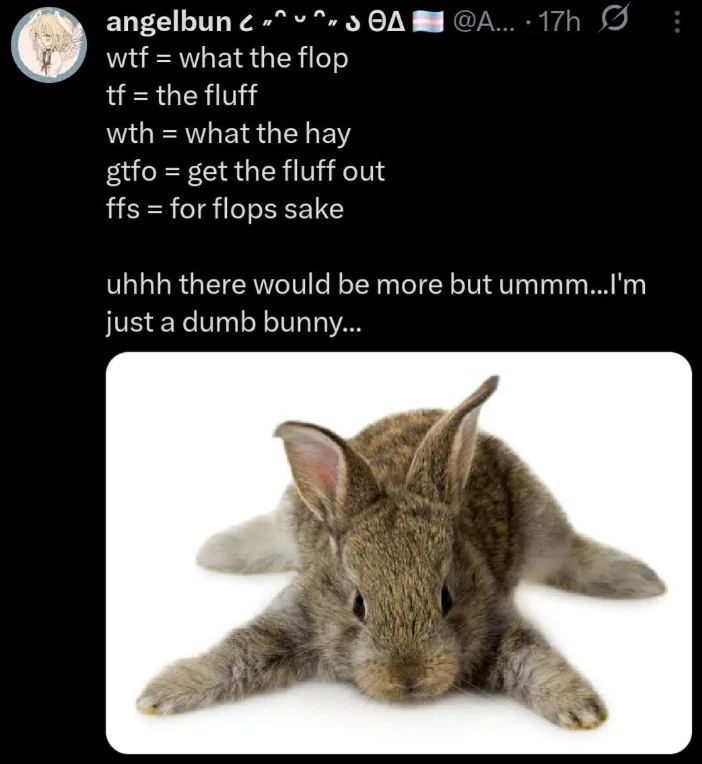Open angelbun's profile avatar

tap(49, 45)
